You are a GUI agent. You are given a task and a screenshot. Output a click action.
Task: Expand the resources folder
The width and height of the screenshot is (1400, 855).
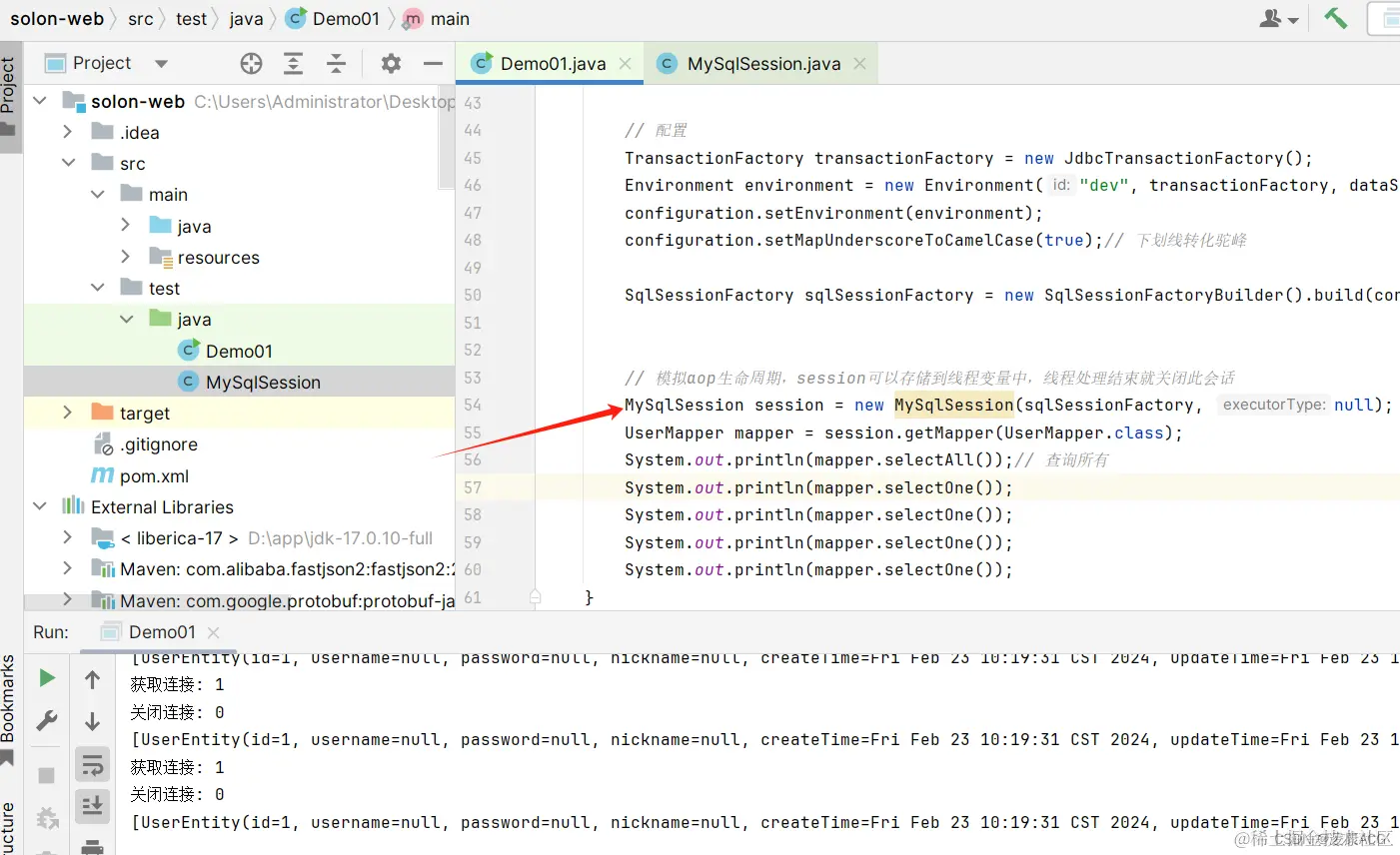[126, 257]
